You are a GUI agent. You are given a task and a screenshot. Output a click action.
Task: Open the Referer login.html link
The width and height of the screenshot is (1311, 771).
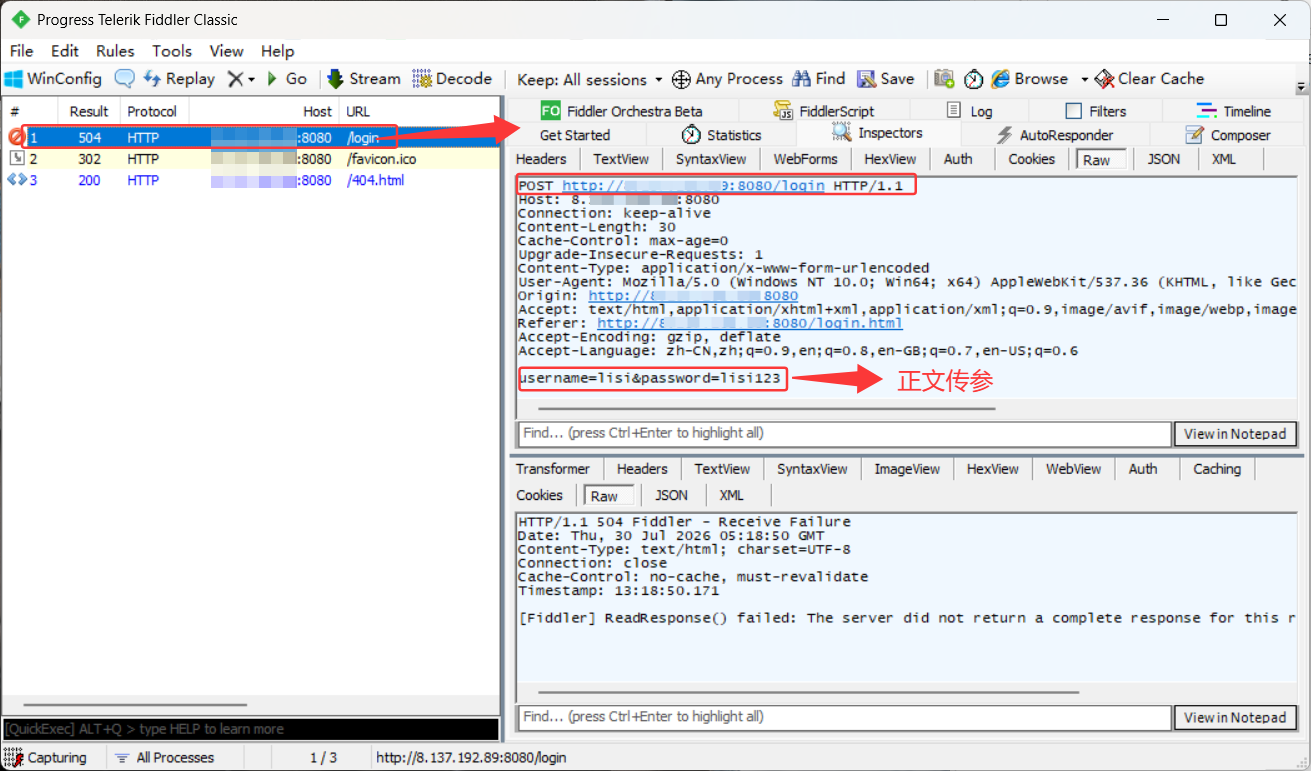tap(750, 324)
